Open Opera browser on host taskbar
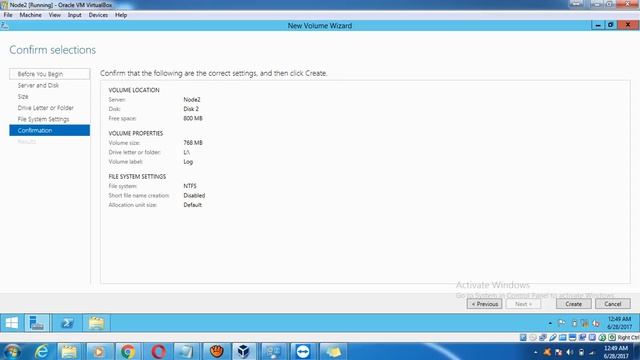640x360 pixels. tap(158, 351)
